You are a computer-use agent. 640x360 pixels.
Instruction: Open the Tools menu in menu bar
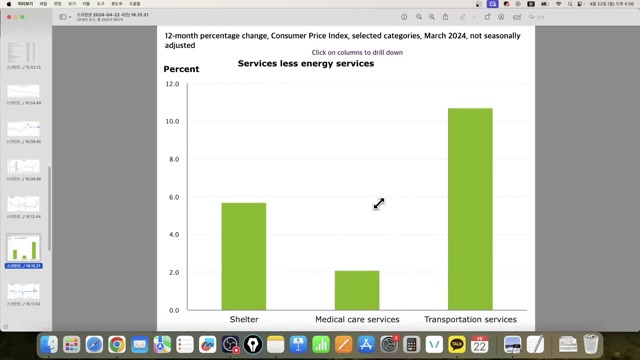(100, 4)
